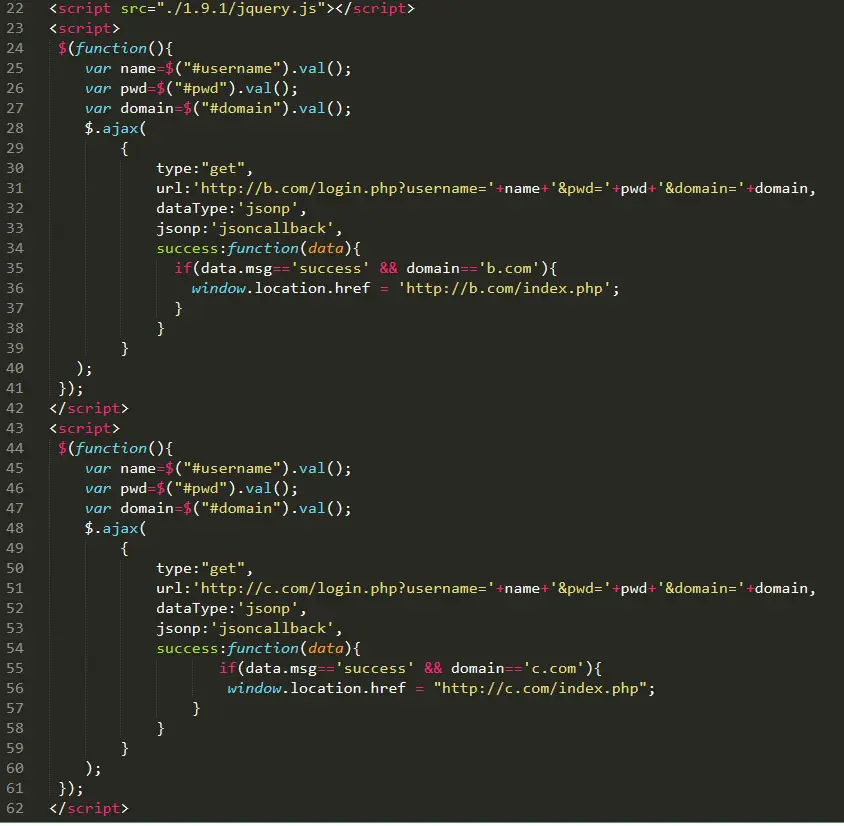Click '&&' operator on line 35
Screen dimensions: 844x826
coord(388,269)
